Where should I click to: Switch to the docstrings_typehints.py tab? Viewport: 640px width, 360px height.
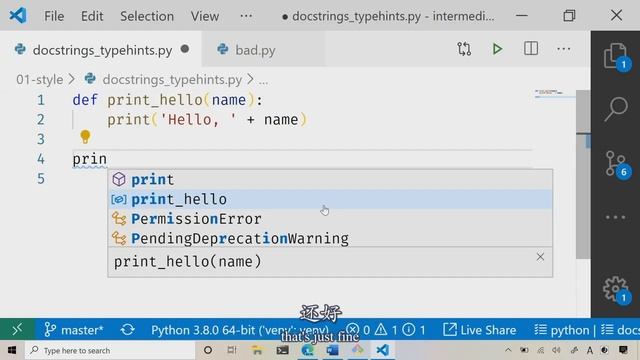pyautogui.click(x=101, y=50)
